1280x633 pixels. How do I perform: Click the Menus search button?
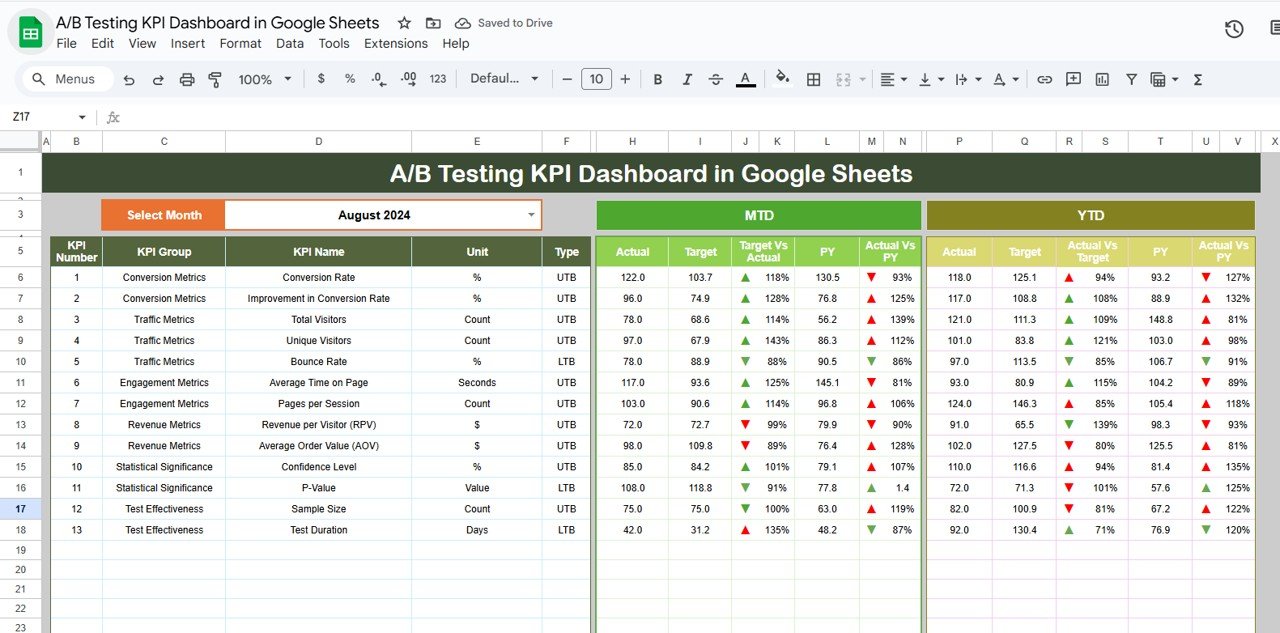(x=66, y=78)
